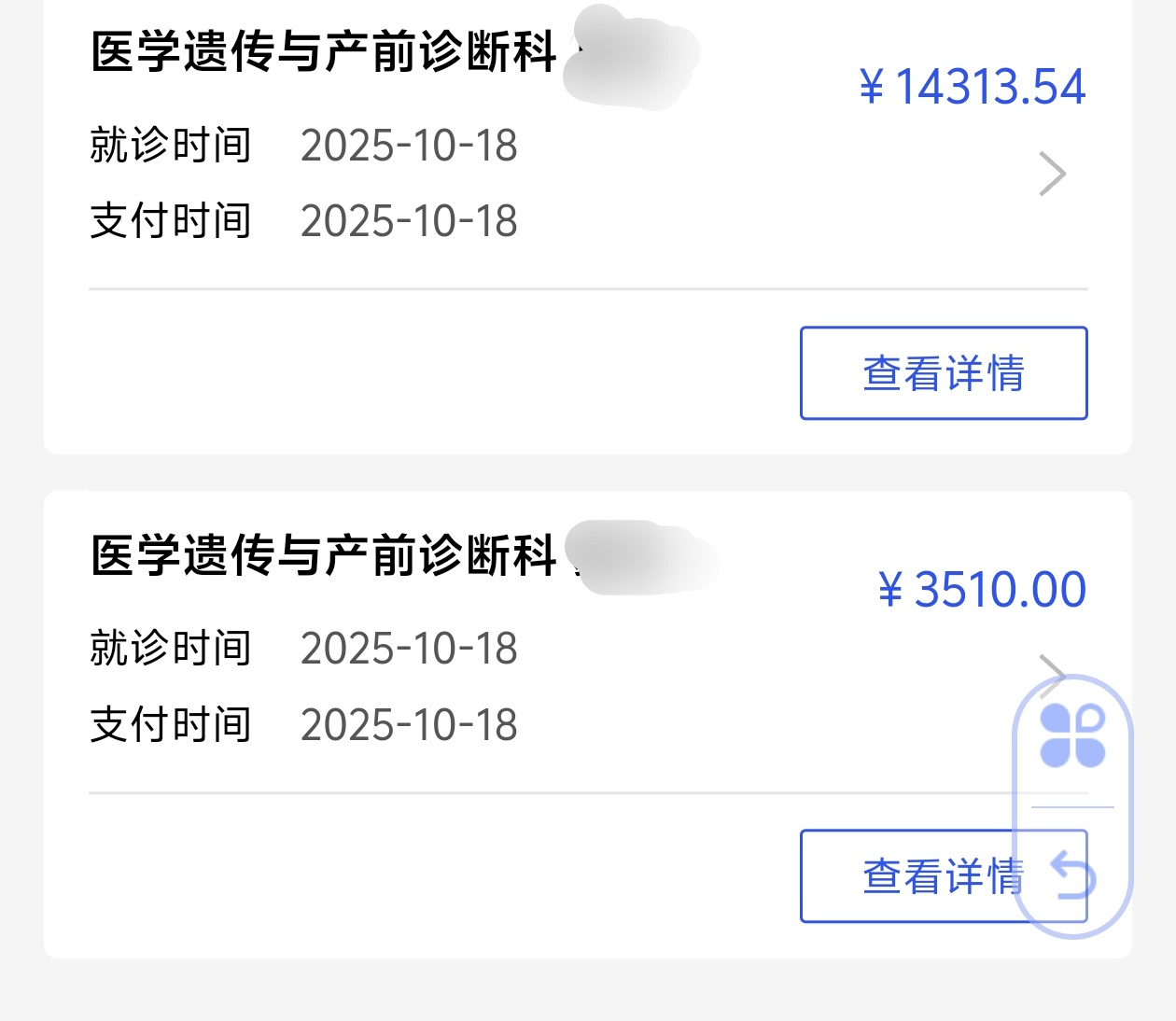The height and width of the screenshot is (1021, 1176).
Task: Click 查看详情 for the ¥14313.54 record
Action: pyautogui.click(x=943, y=373)
